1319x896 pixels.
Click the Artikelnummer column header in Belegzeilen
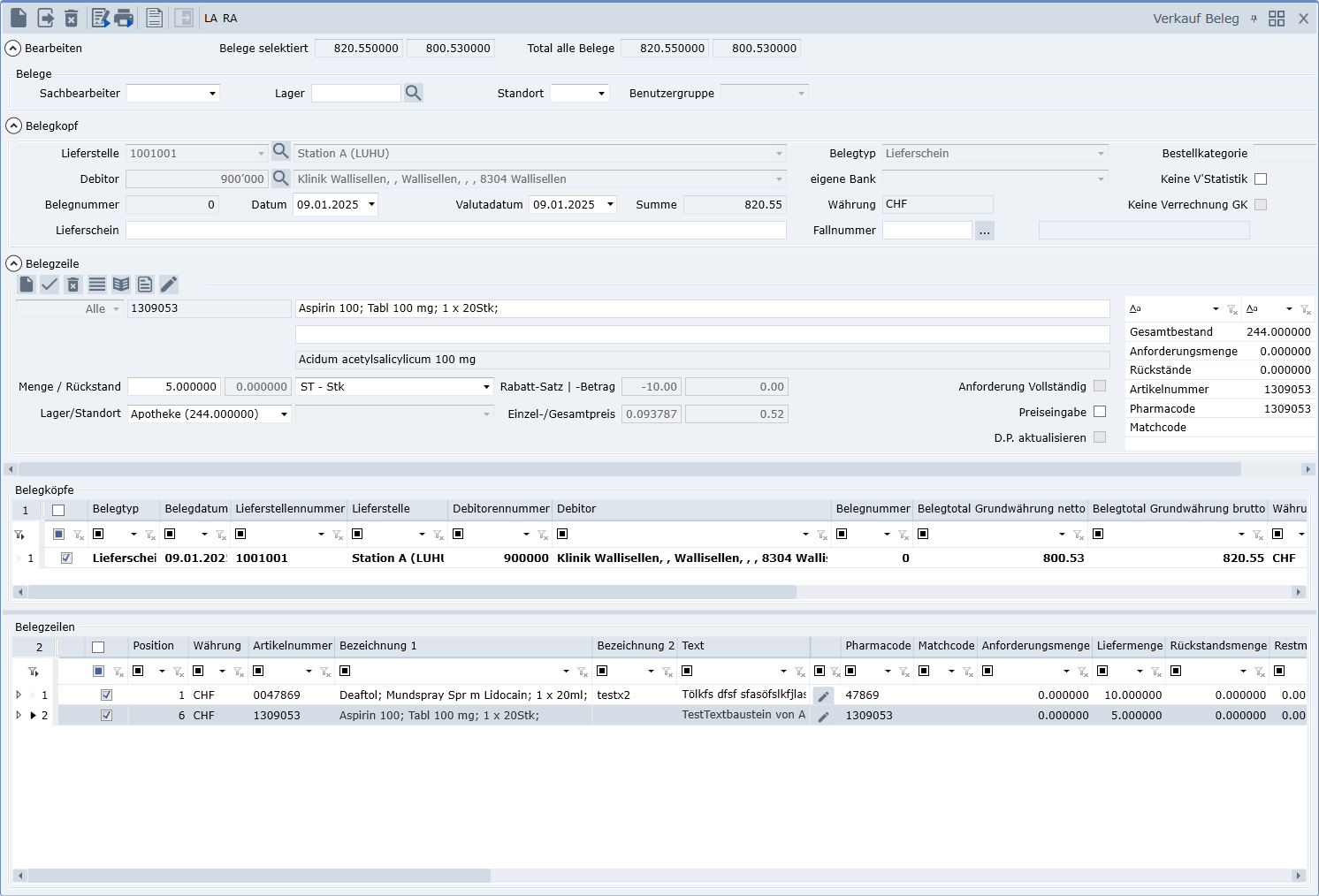tap(292, 646)
